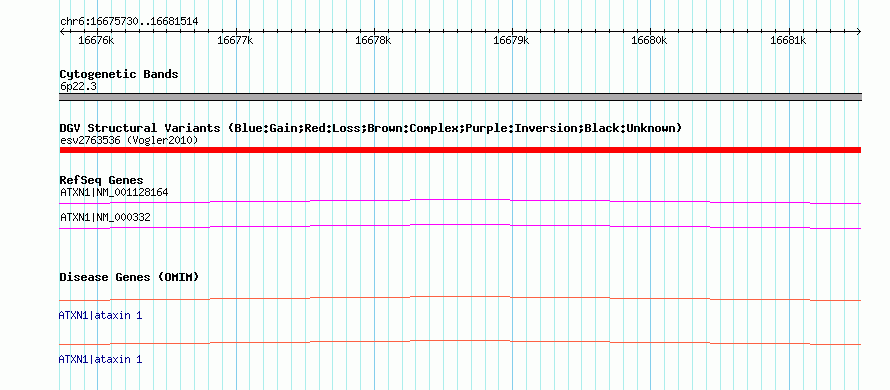Viewport: 890px width, 390px height.
Task: Click the red esv2763536 loss variant bar
Action: coord(460,150)
